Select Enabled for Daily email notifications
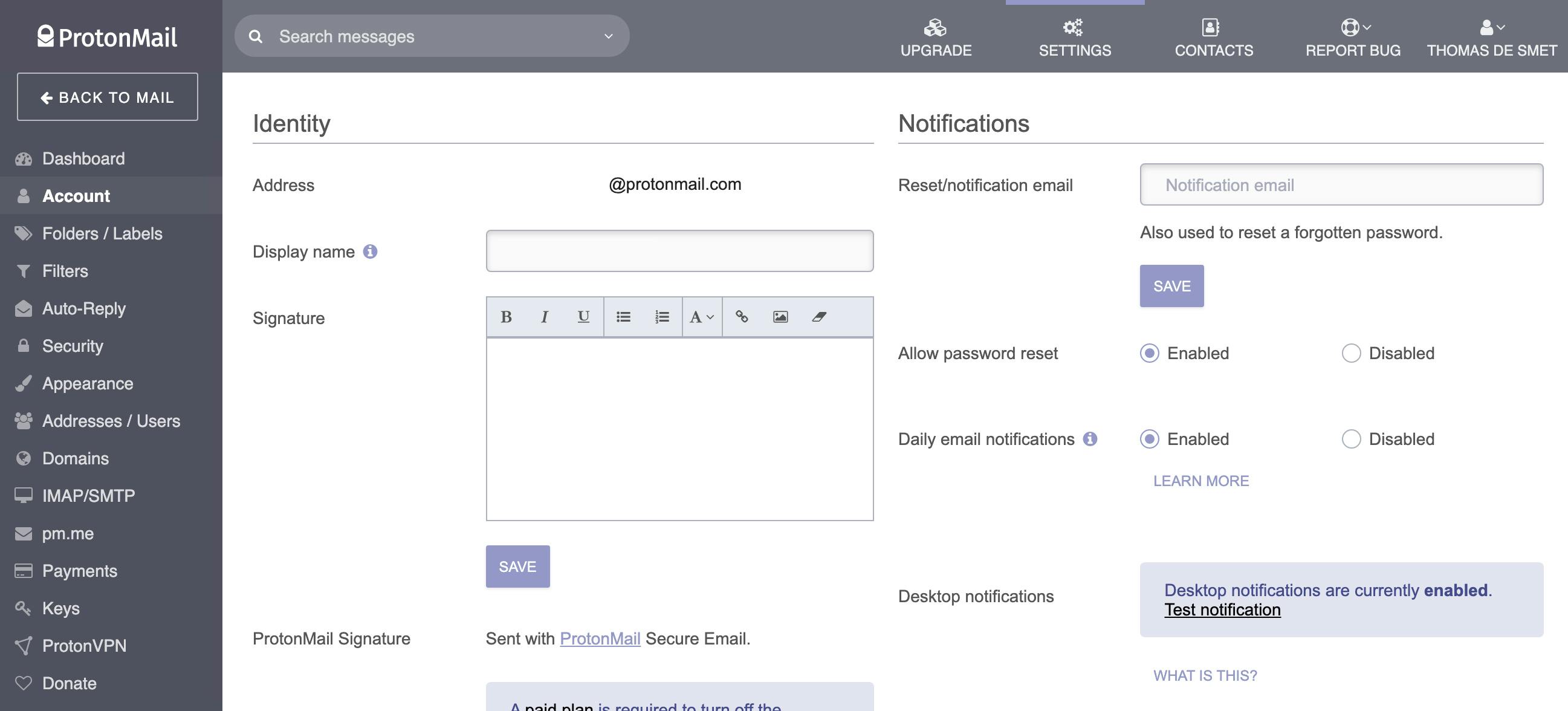Screen dimensions: 1568x711 tap(1149, 439)
